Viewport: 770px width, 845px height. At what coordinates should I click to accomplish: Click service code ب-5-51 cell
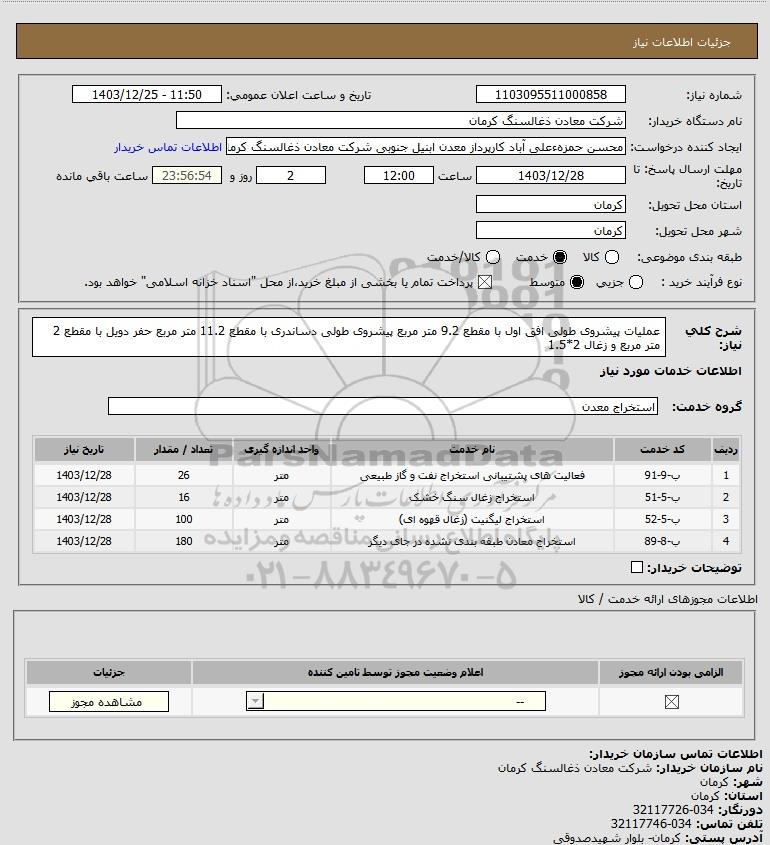tap(662, 497)
